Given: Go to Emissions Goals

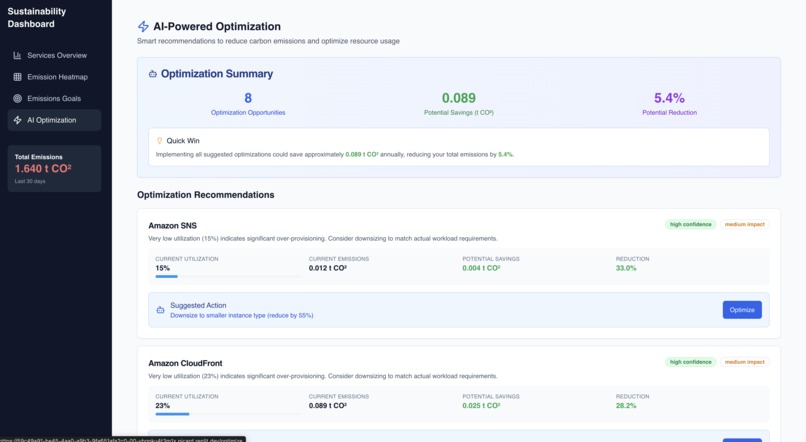Looking at the screenshot, I should pyautogui.click(x=54, y=99).
